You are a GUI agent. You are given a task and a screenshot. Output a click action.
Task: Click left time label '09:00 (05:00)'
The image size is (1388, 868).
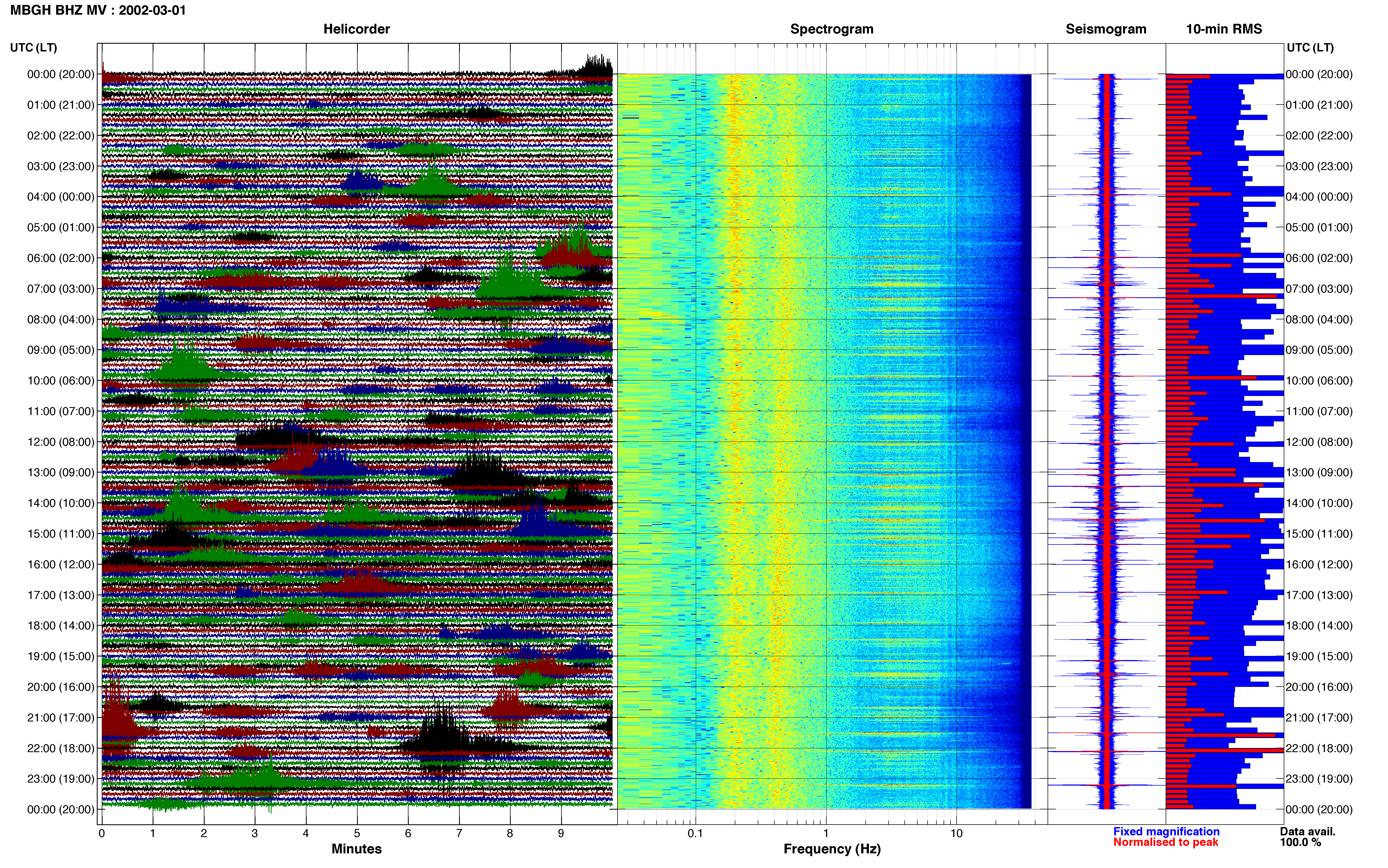click(61, 350)
